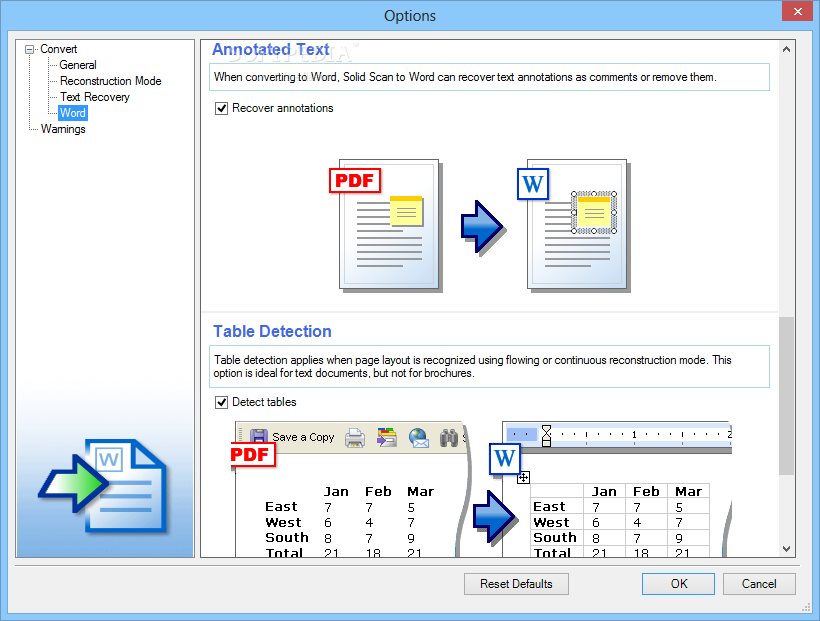The width and height of the screenshot is (820, 621).
Task: Confirm options with the OK button
Action: (x=678, y=584)
